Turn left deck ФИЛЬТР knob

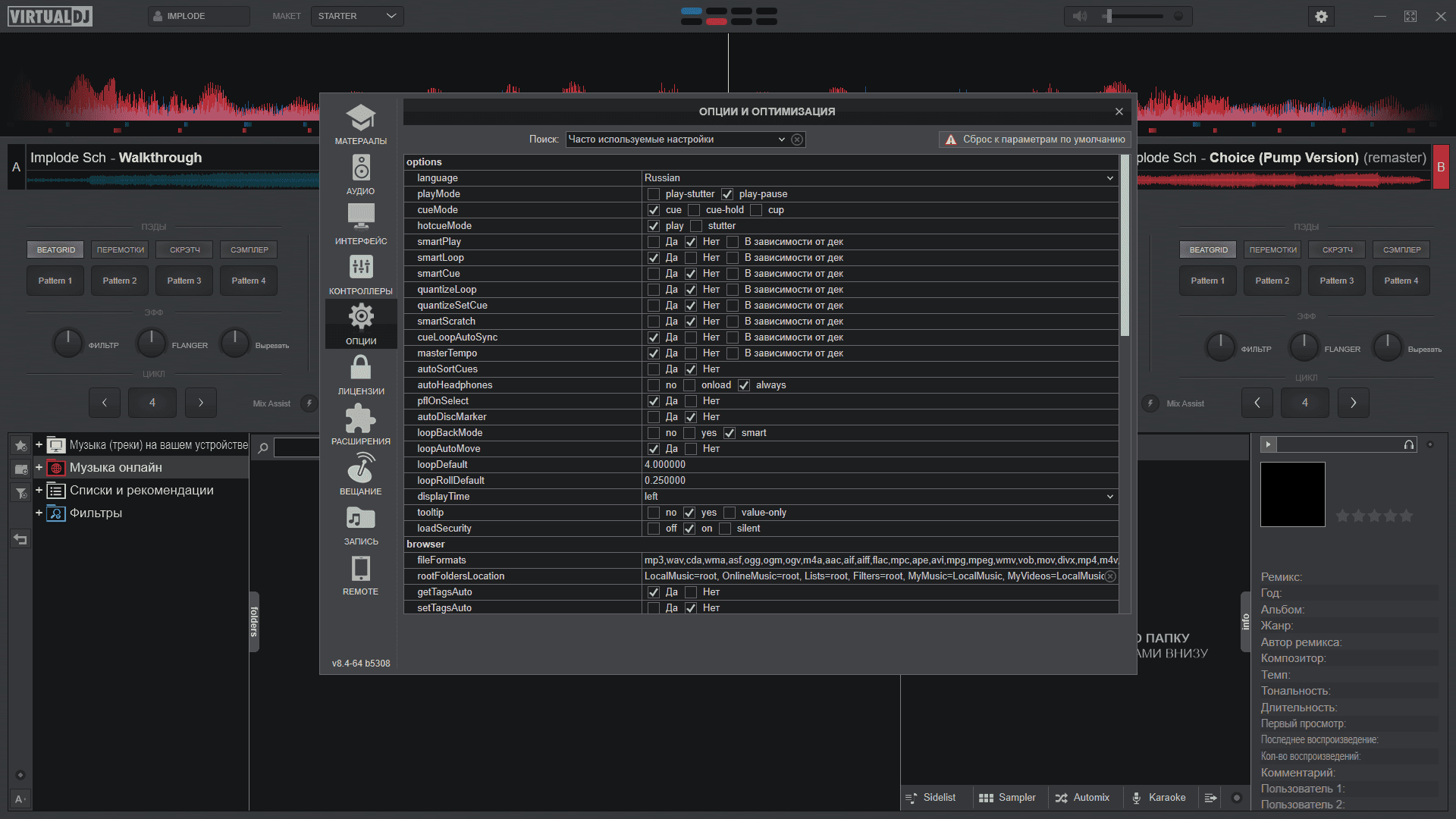[67, 343]
